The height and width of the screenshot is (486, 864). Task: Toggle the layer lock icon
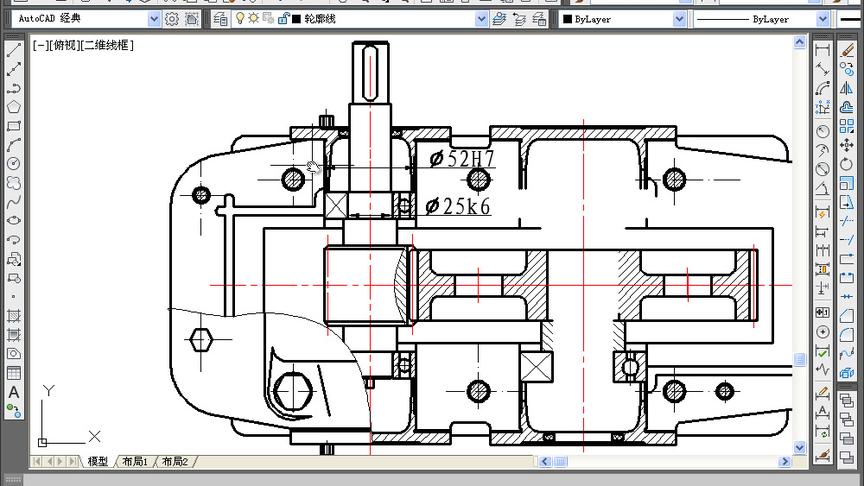click(284, 19)
